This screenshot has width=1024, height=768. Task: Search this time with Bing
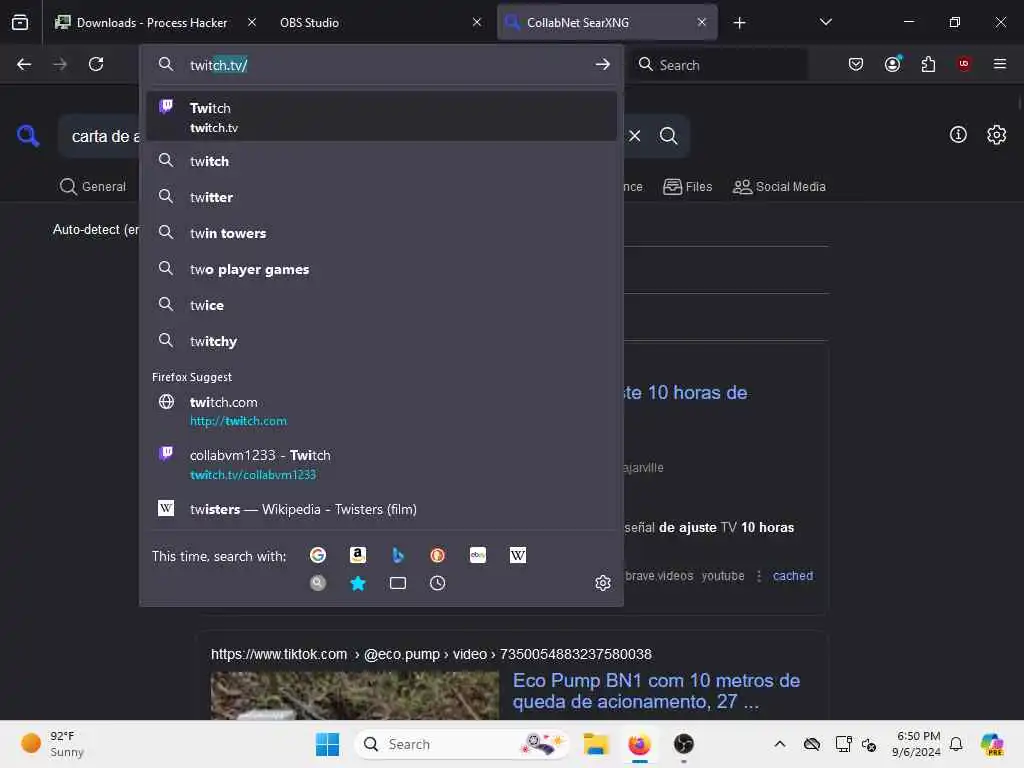point(398,555)
